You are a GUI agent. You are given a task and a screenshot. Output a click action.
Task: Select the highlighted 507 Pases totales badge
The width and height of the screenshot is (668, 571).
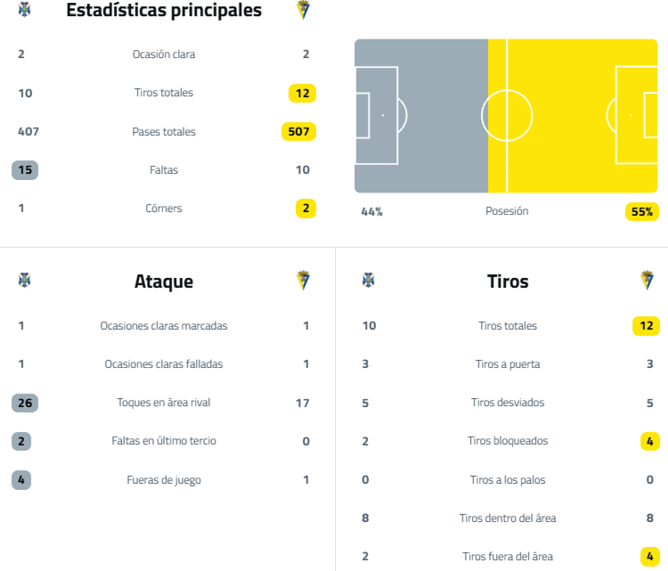(x=299, y=131)
